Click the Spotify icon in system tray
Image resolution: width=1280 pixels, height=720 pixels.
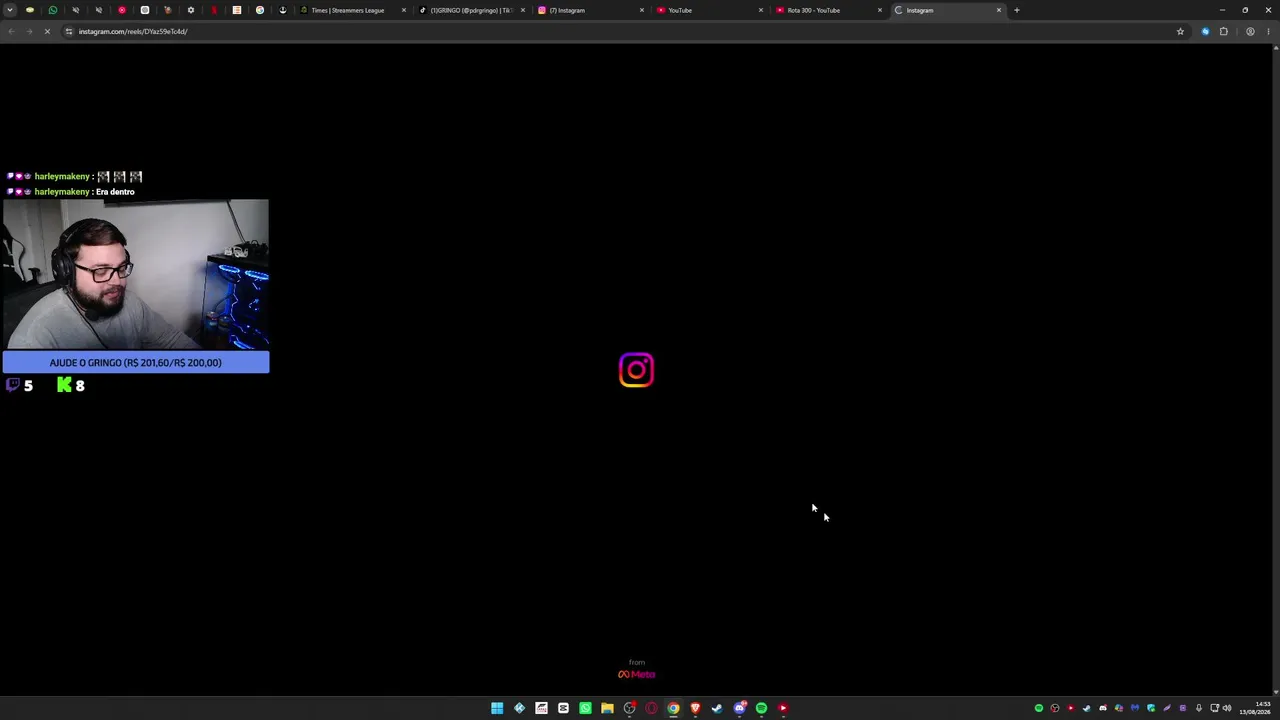(x=1039, y=708)
